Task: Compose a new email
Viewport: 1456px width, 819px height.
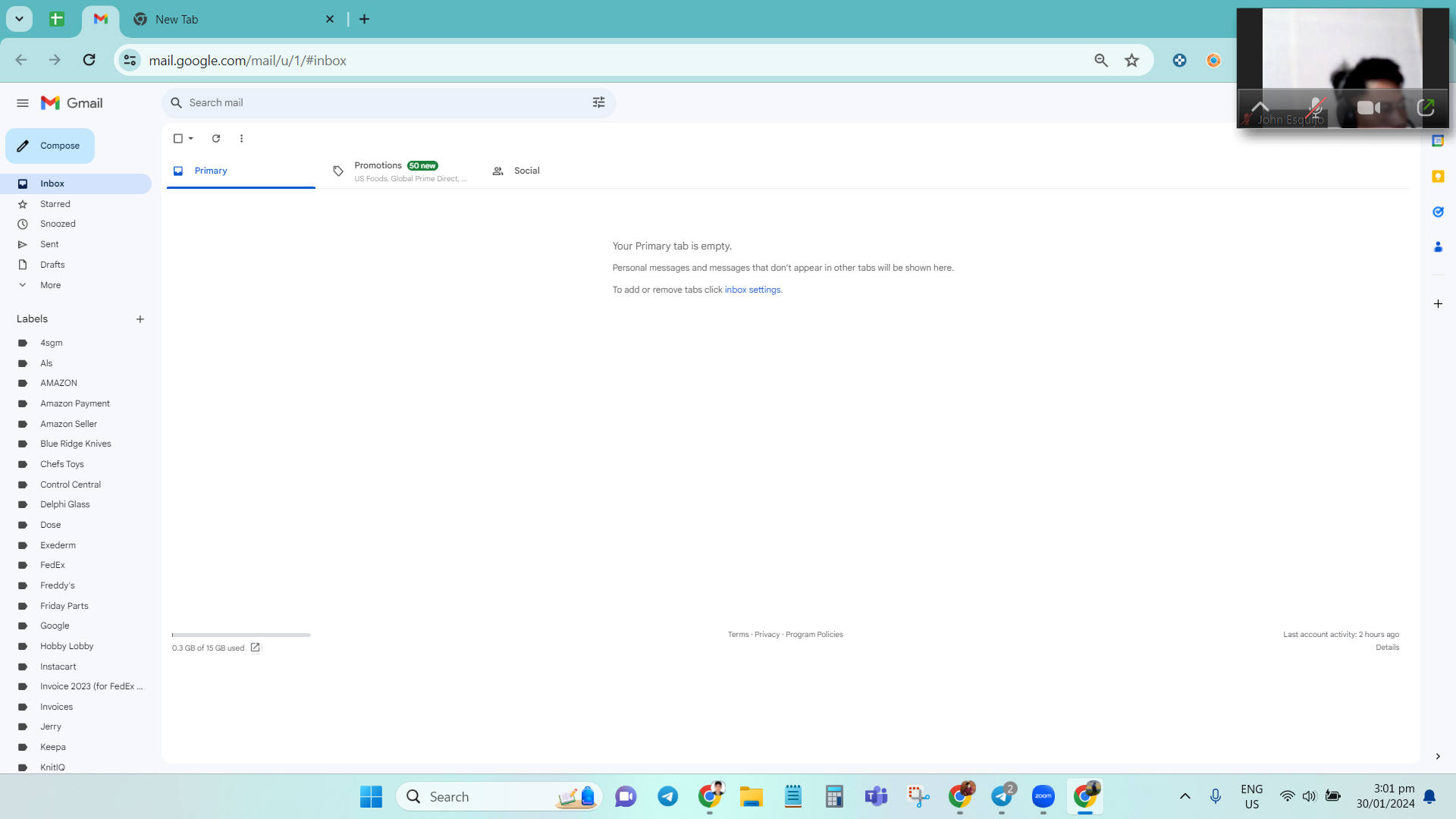Action: [50, 146]
